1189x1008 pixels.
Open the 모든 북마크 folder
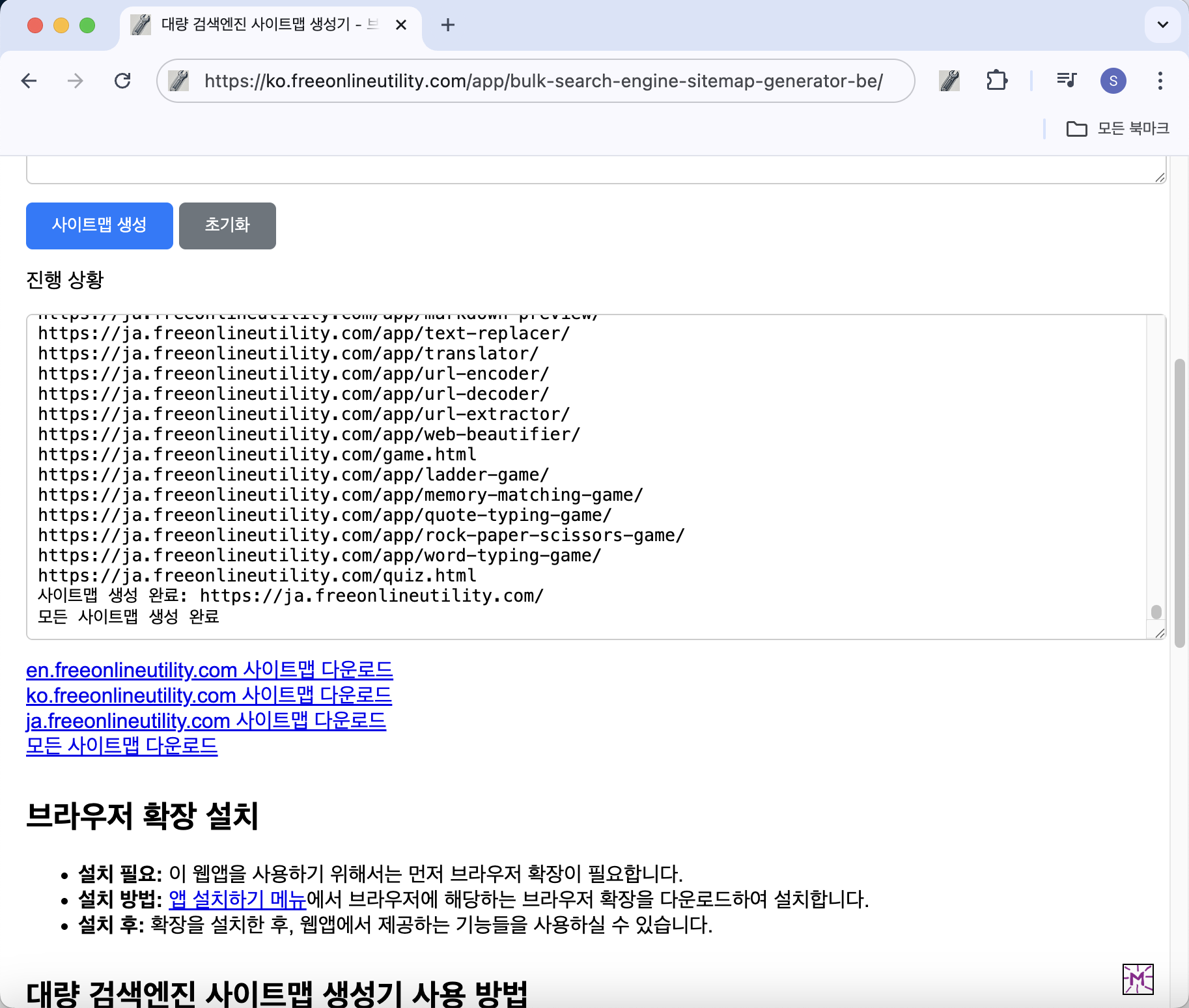point(1118,128)
